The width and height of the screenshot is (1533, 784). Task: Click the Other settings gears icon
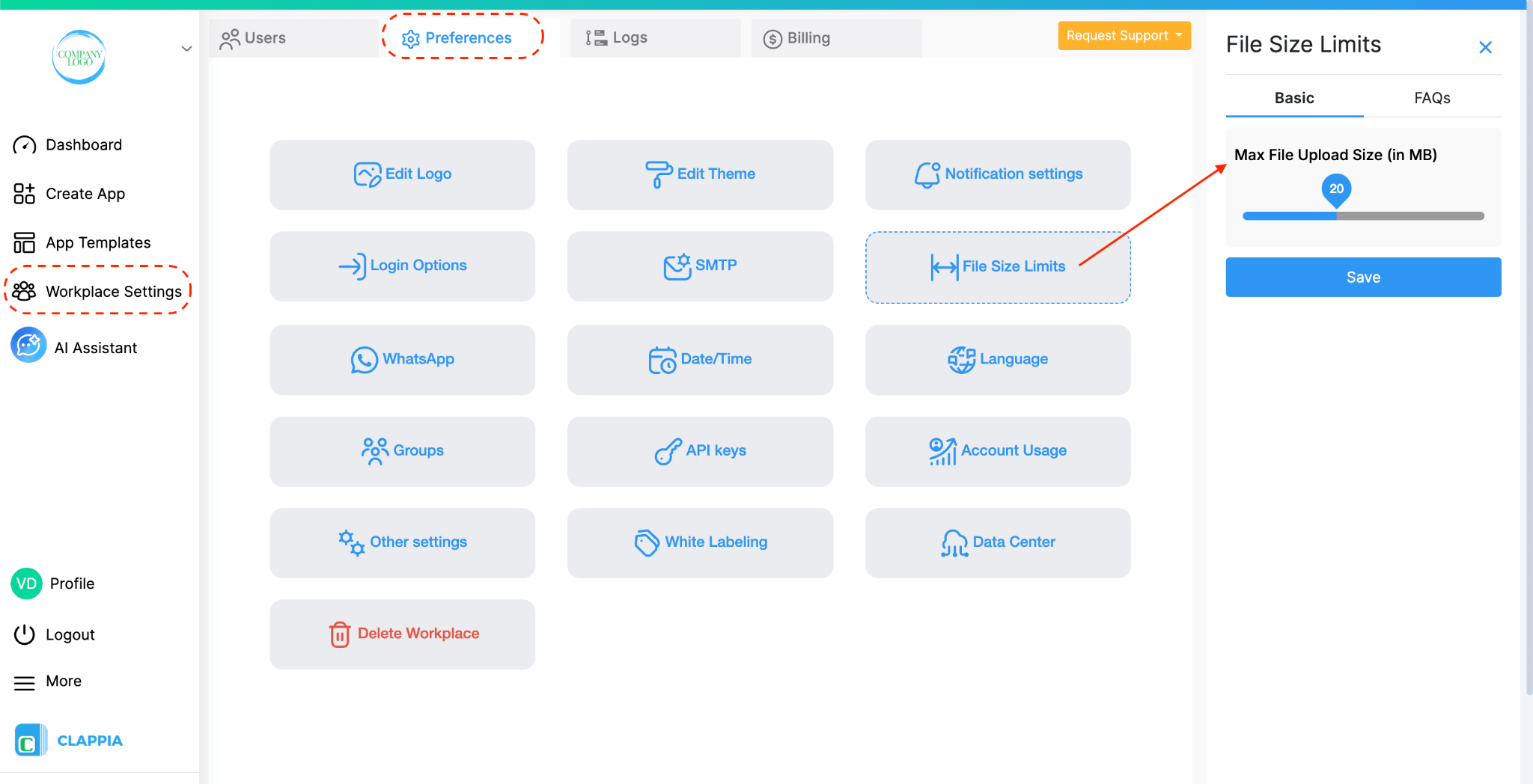352,542
